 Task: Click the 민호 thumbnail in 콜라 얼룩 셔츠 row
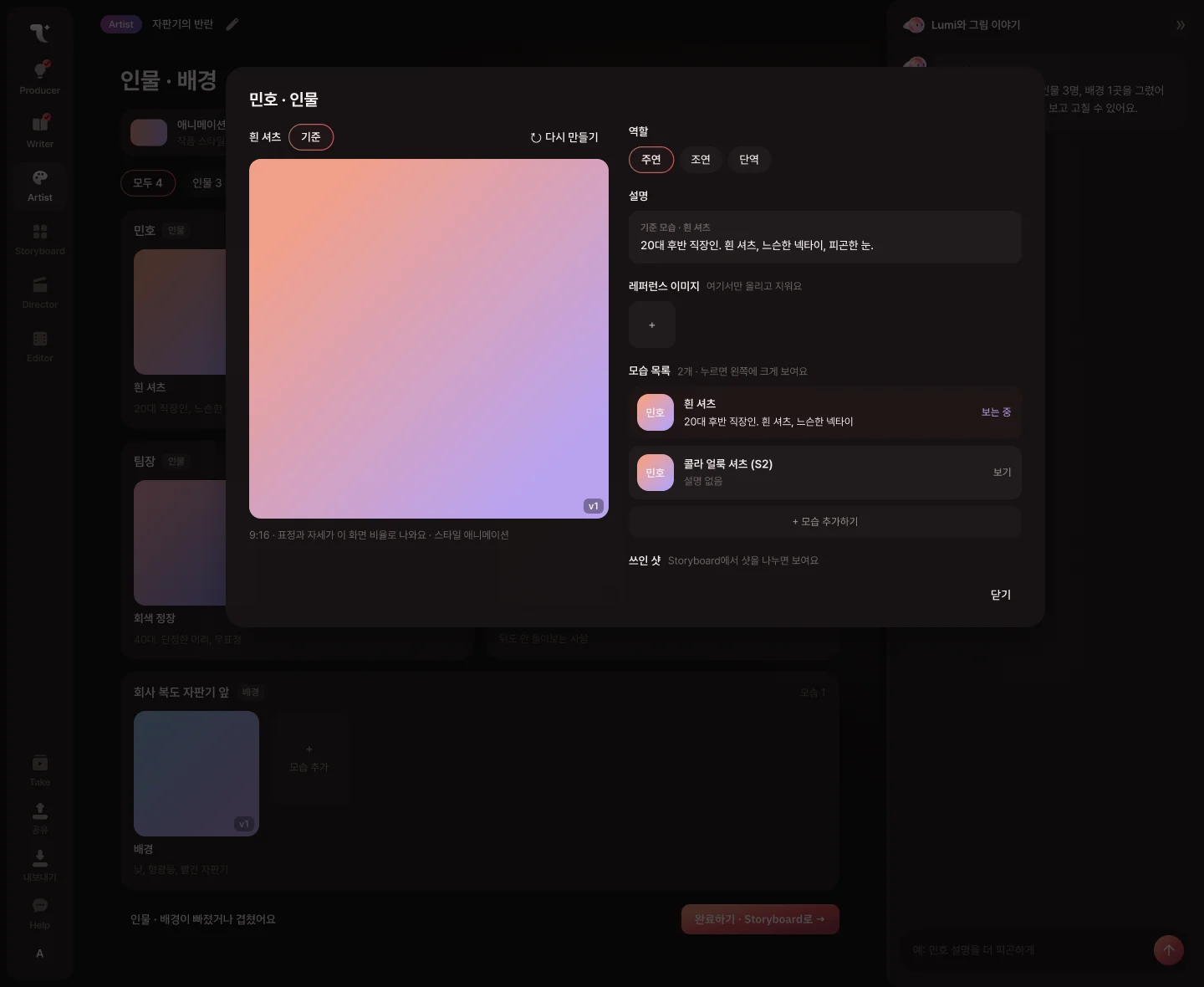(656, 473)
